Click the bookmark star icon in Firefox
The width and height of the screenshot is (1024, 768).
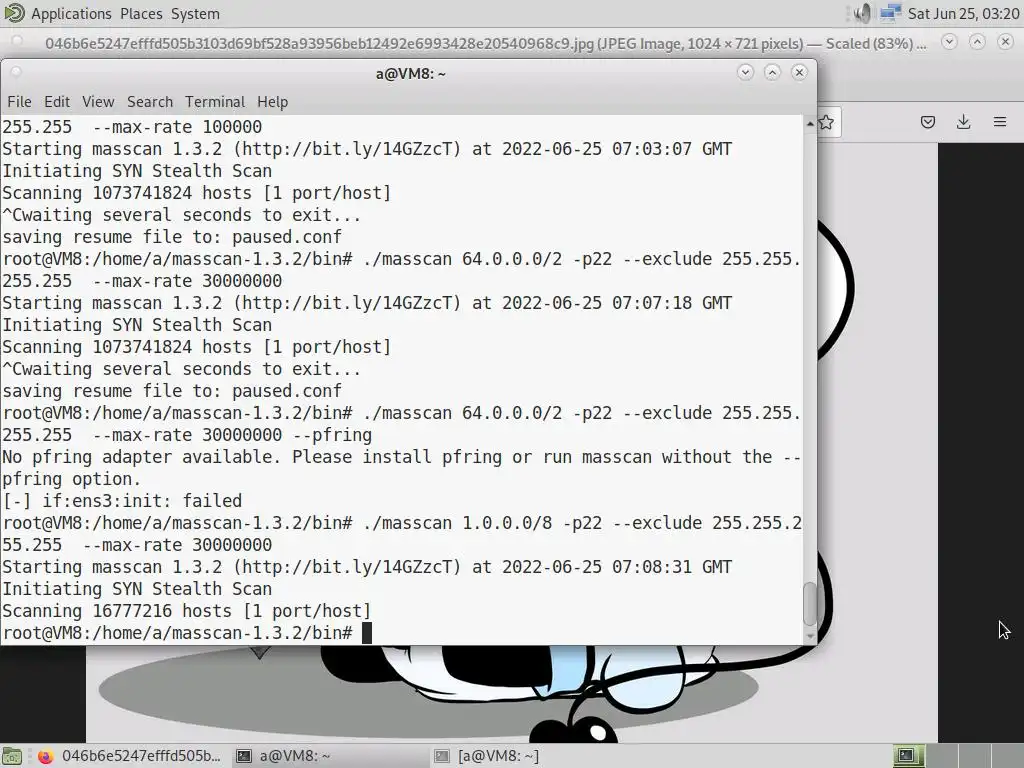coord(827,122)
